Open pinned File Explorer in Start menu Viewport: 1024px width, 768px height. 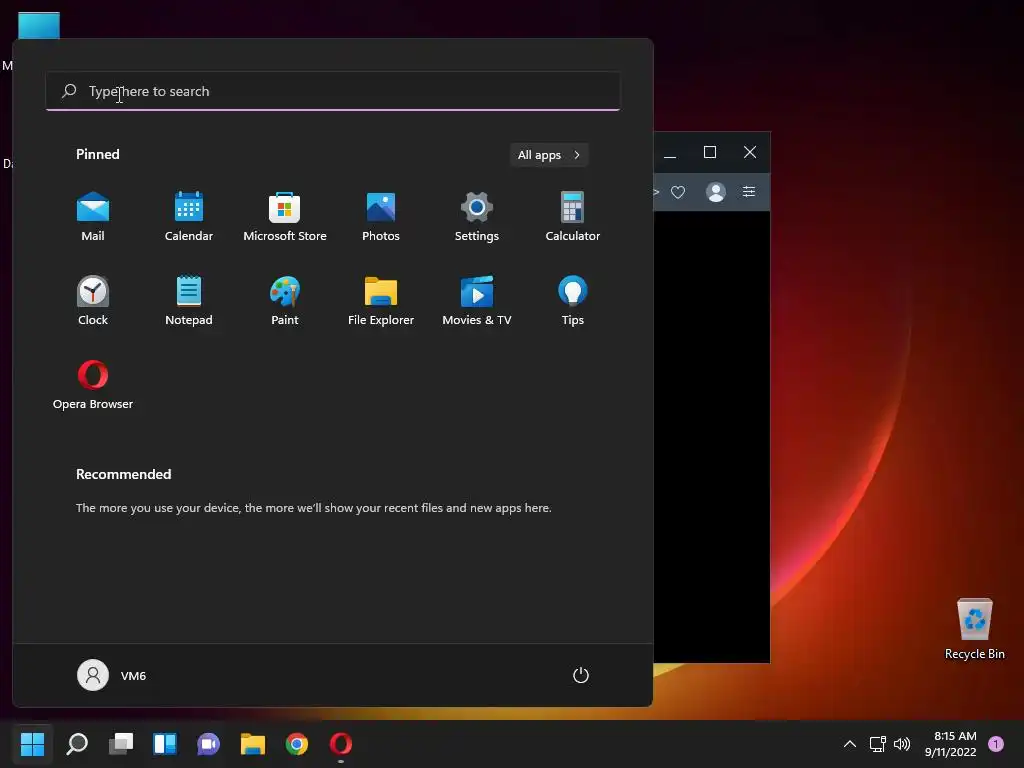[381, 301]
